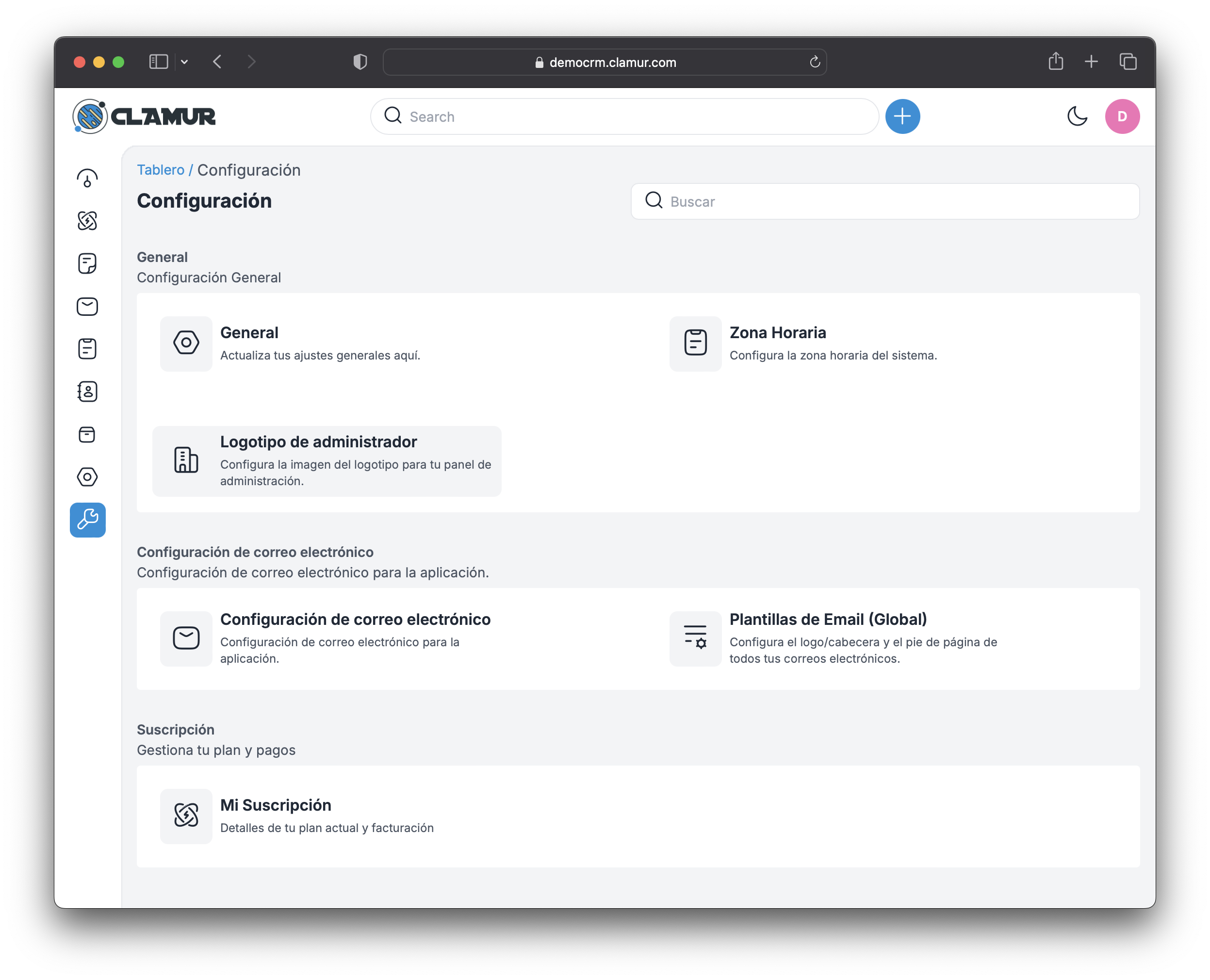Click 'Configura la zona horaria del sistema.' text

(x=833, y=355)
